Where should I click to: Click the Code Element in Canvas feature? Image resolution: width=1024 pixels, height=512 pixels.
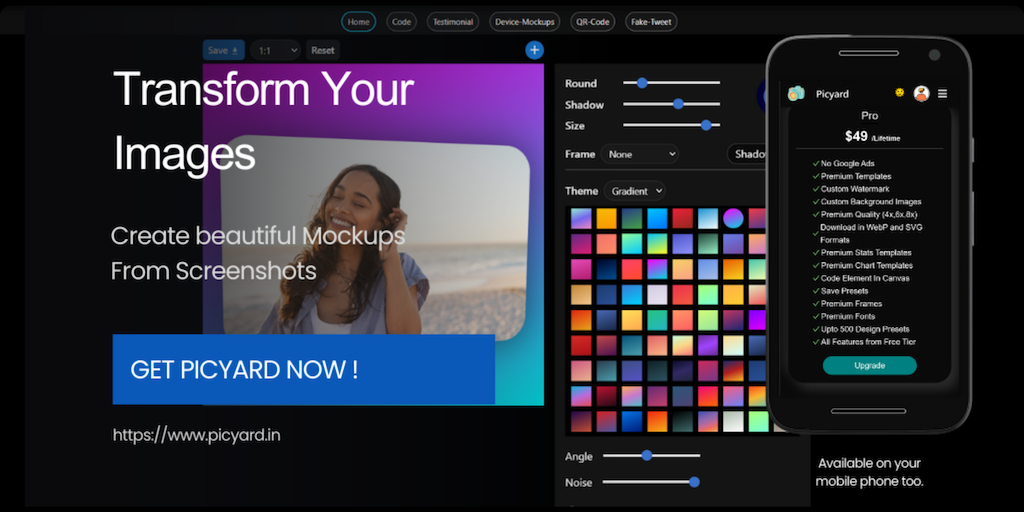(x=861, y=278)
